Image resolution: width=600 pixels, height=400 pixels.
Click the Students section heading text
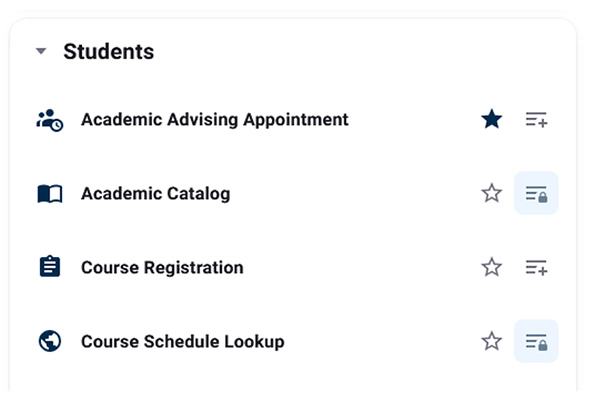click(108, 51)
